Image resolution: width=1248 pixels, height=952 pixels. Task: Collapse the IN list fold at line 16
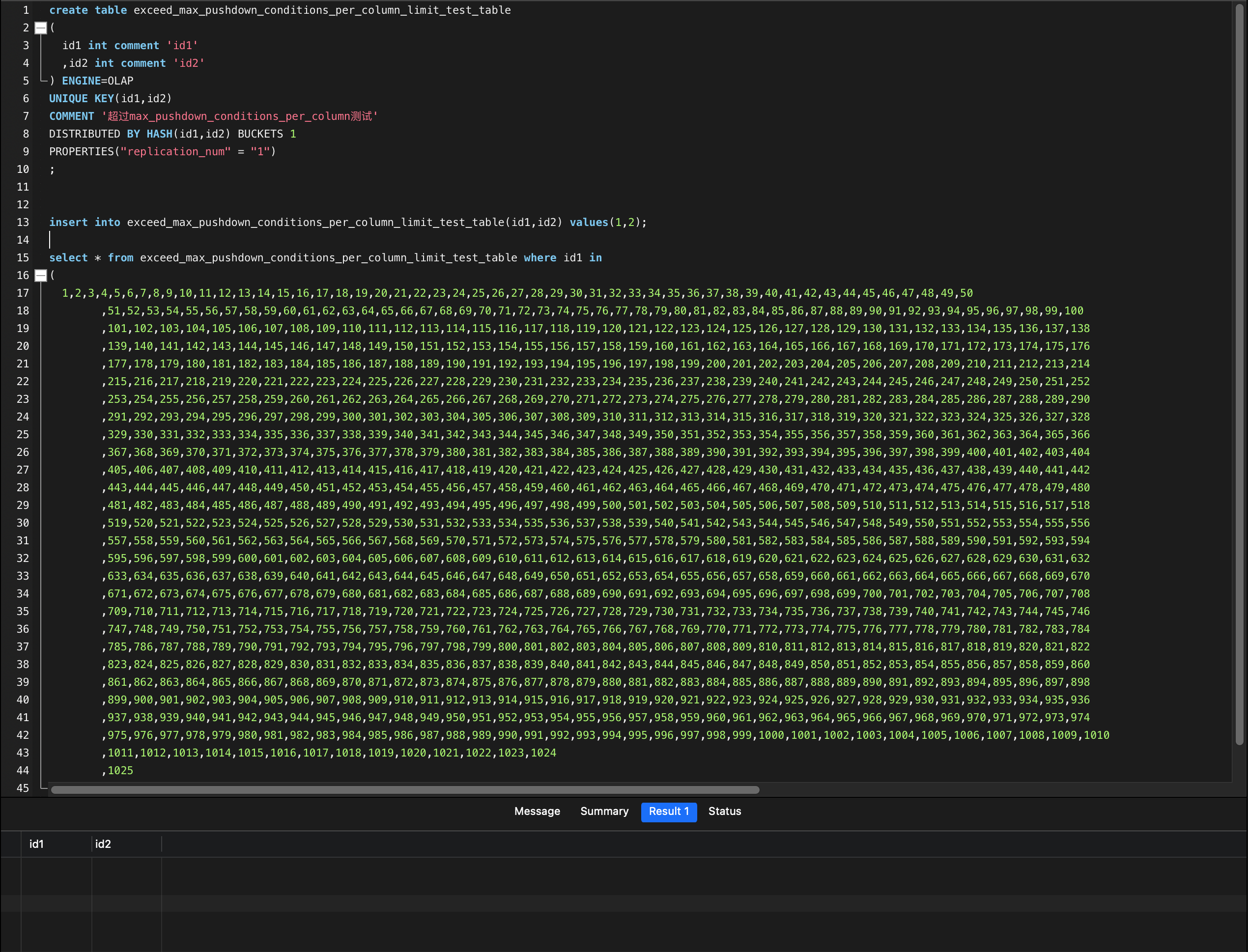[x=41, y=276]
